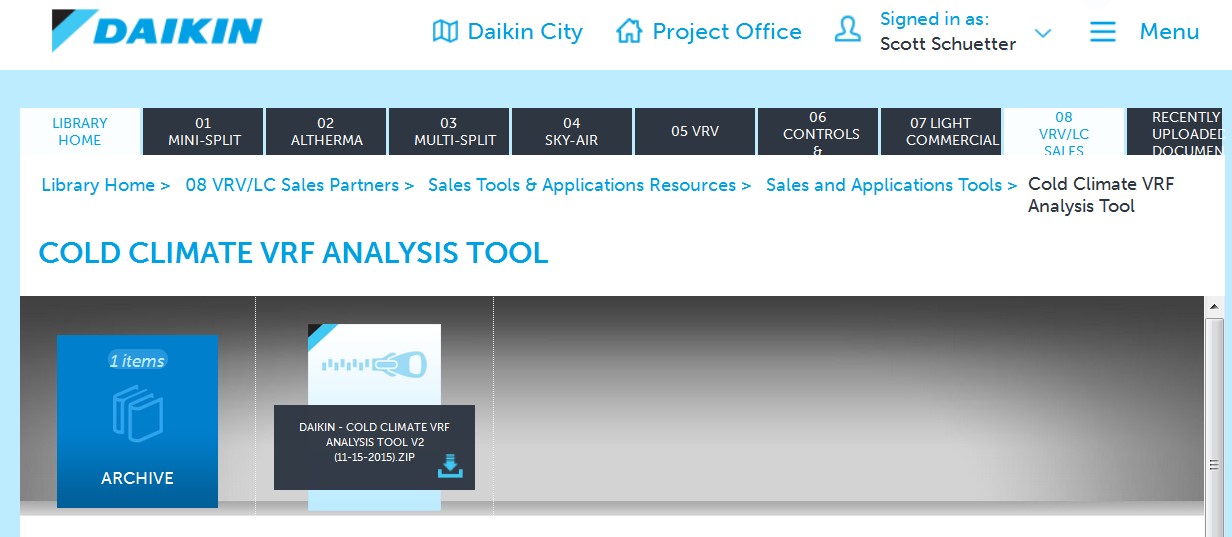The height and width of the screenshot is (537, 1232).
Task: Select the 07 Light Commercial tab
Action: [x=941, y=132]
